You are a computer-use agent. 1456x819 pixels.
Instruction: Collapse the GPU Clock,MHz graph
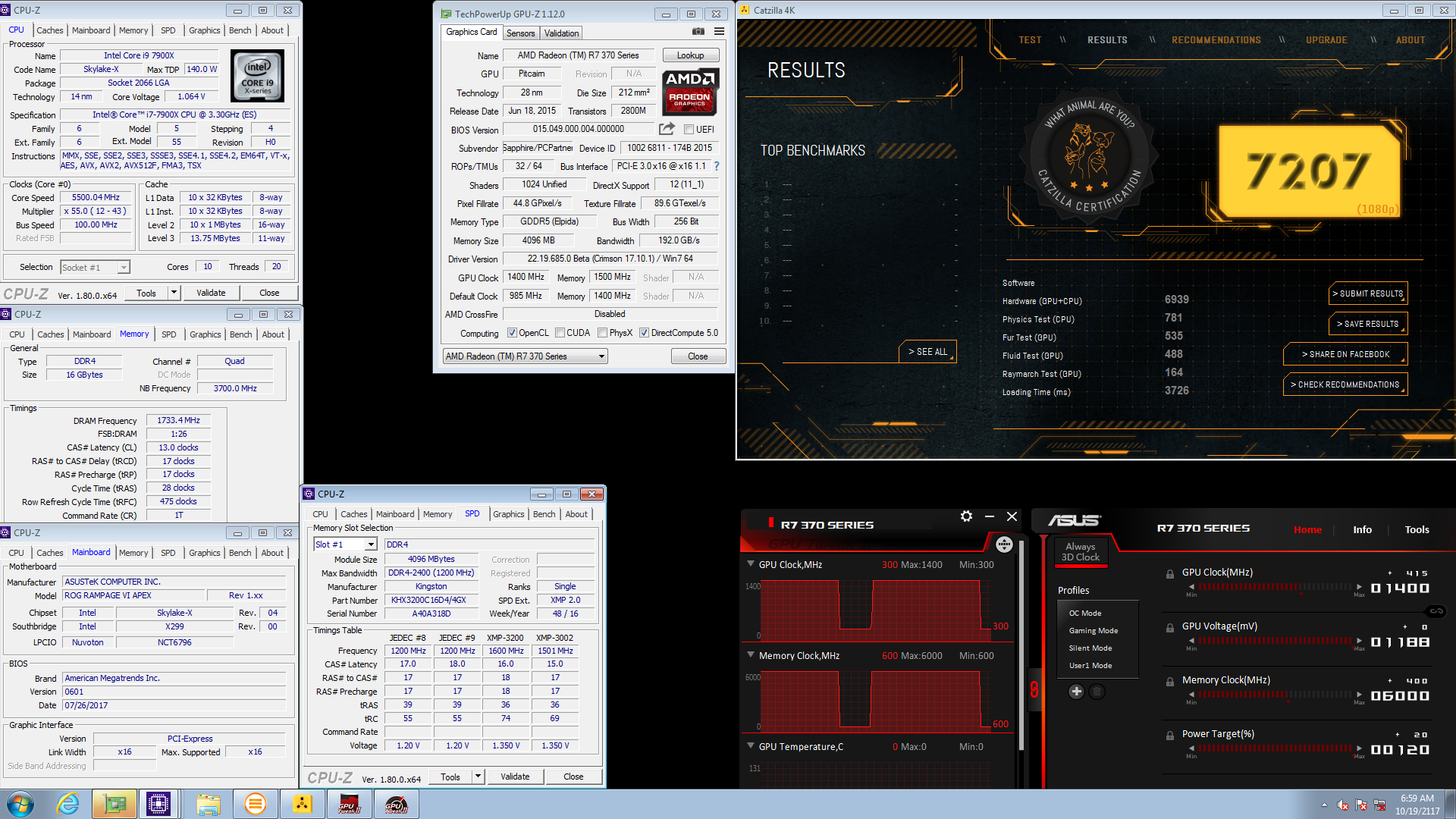click(x=751, y=564)
